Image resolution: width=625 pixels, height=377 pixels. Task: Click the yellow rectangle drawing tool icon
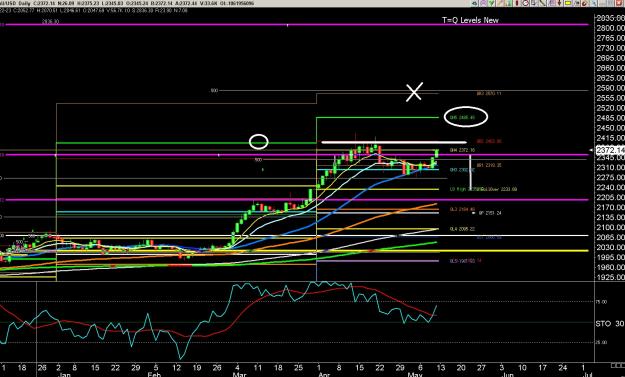568,3
